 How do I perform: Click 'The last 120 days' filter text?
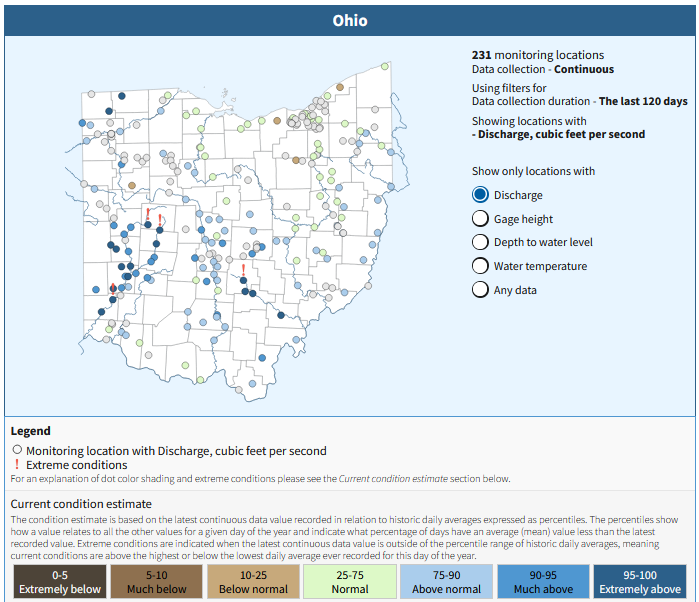pyautogui.click(x=643, y=101)
